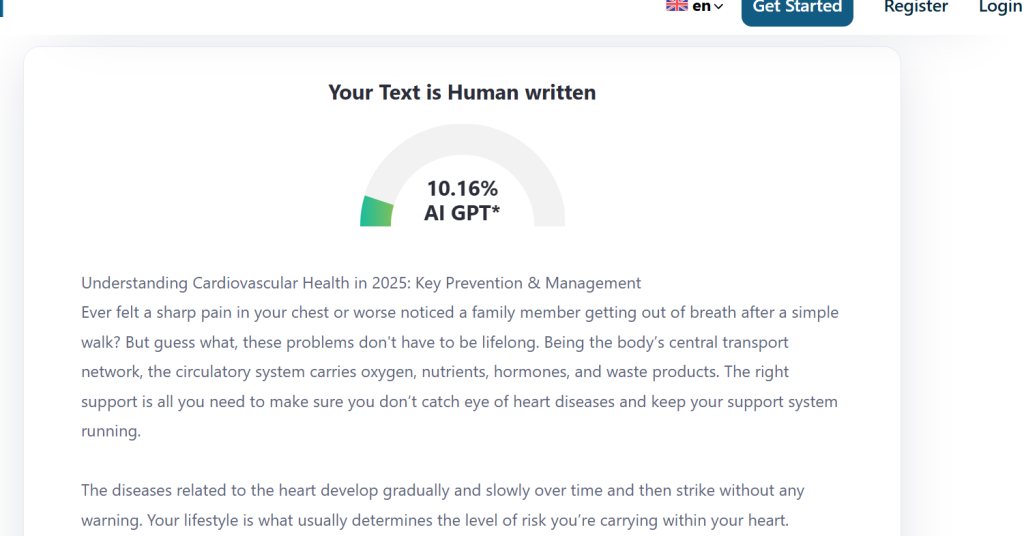Open the Register page link
This screenshot has height=536, width=1024.
click(x=915, y=7)
